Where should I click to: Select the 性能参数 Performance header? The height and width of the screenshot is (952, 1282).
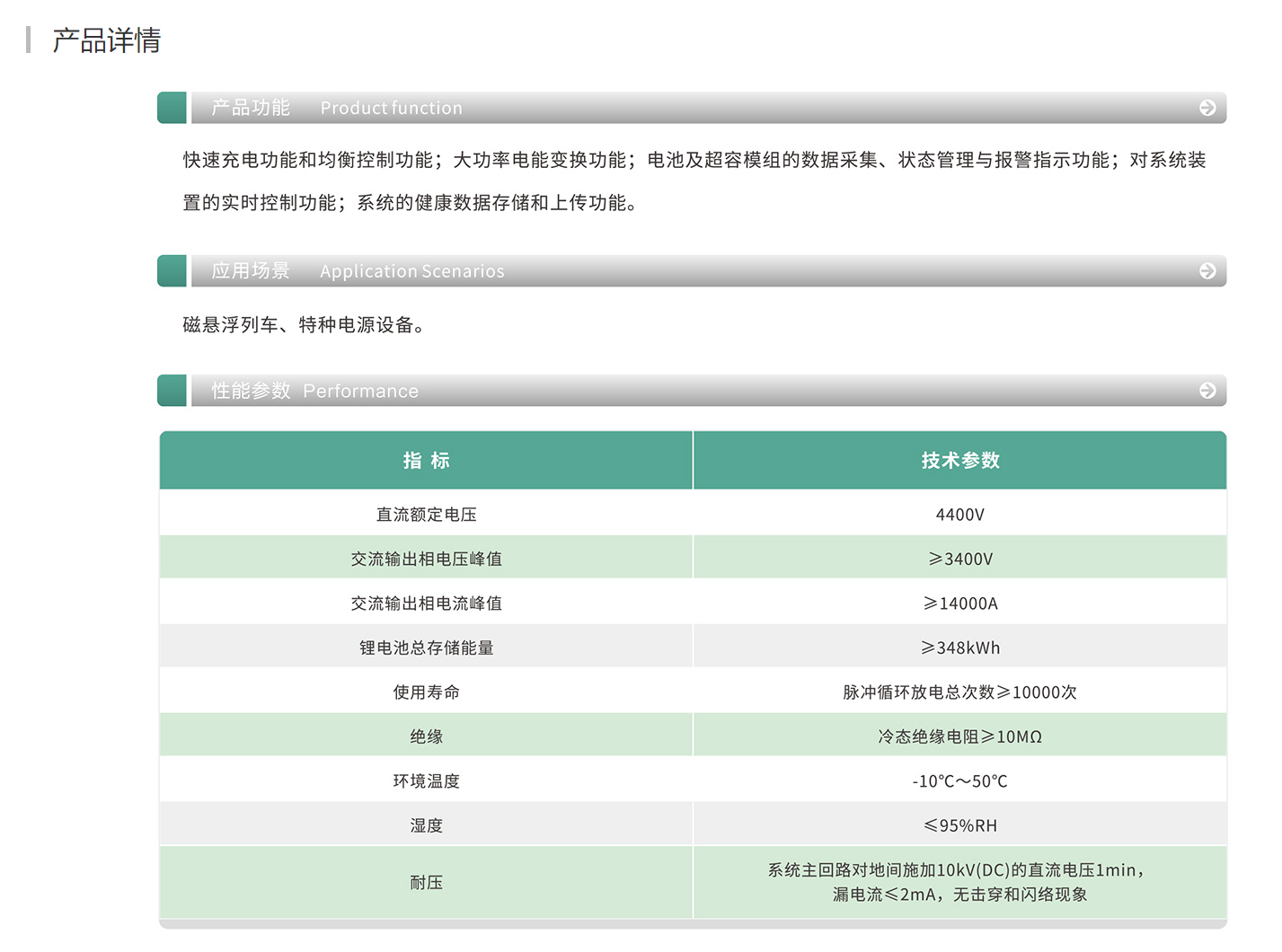point(709,391)
